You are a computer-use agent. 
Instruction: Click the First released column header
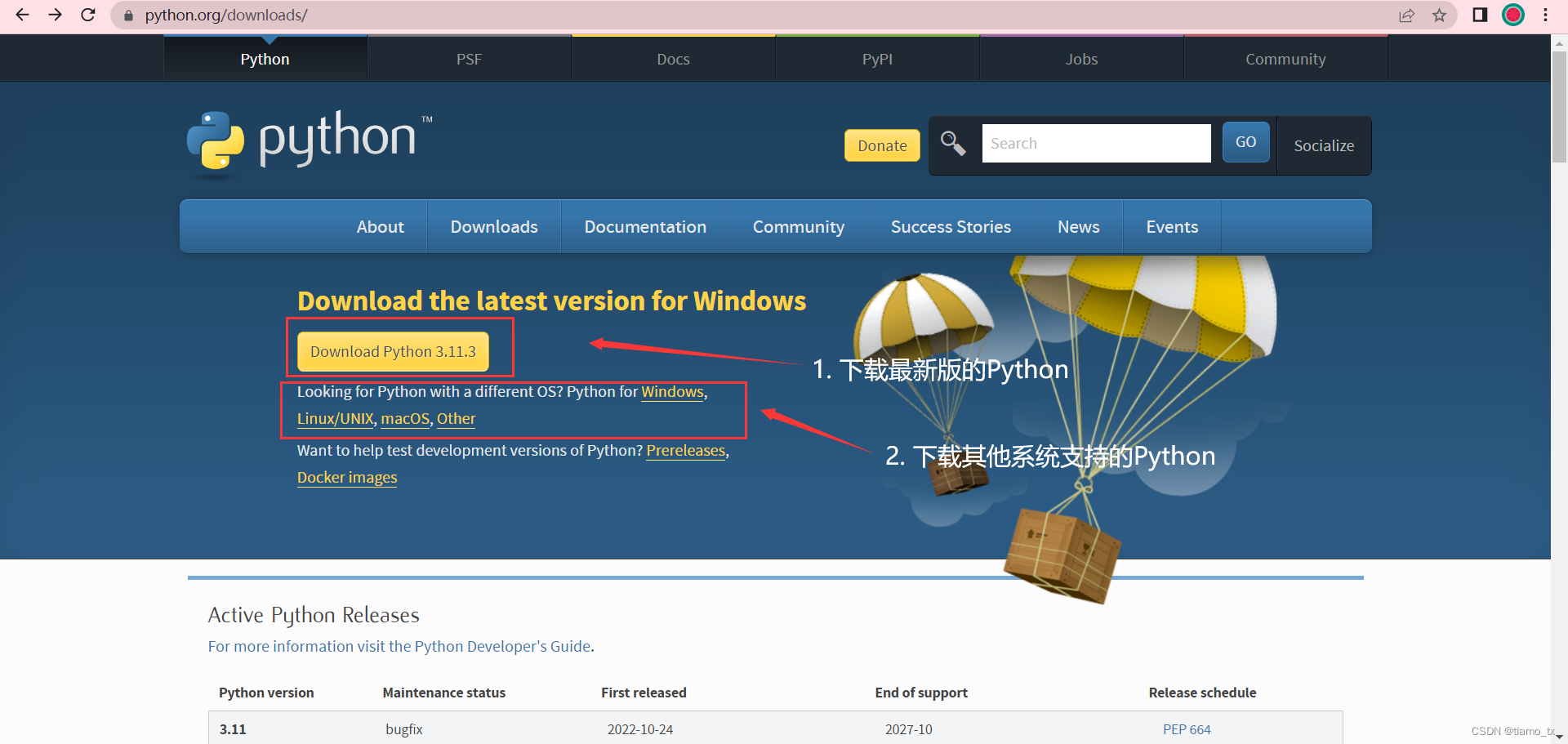(644, 693)
